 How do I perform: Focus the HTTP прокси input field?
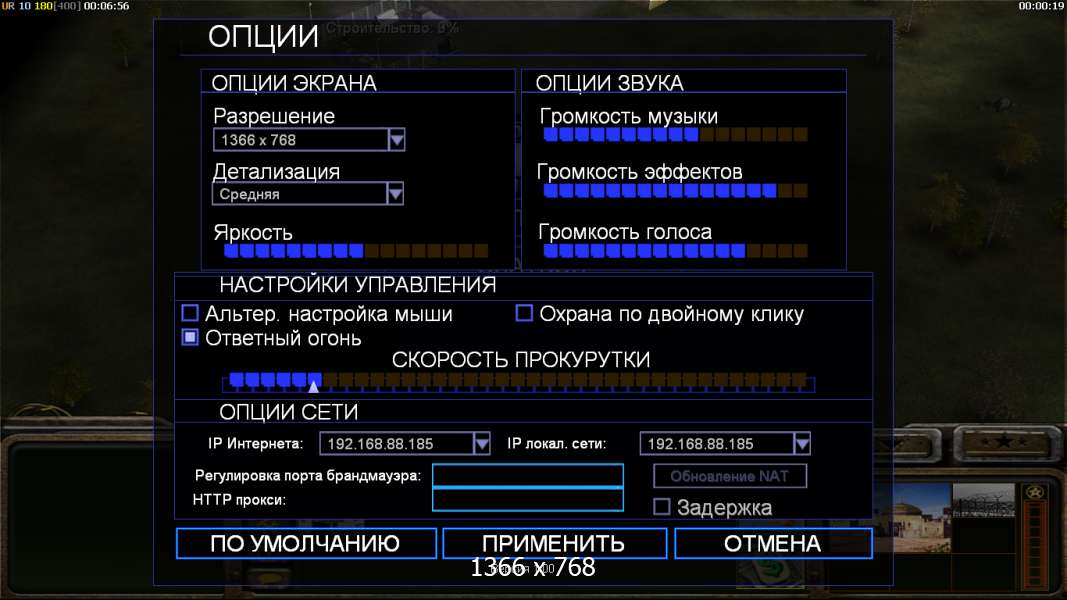point(528,500)
